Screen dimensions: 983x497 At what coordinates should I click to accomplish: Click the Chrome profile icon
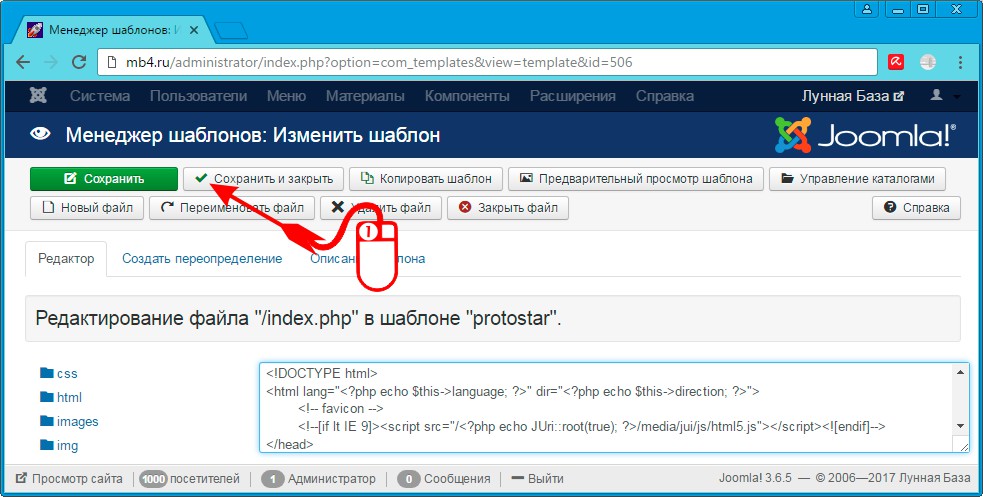point(866,9)
